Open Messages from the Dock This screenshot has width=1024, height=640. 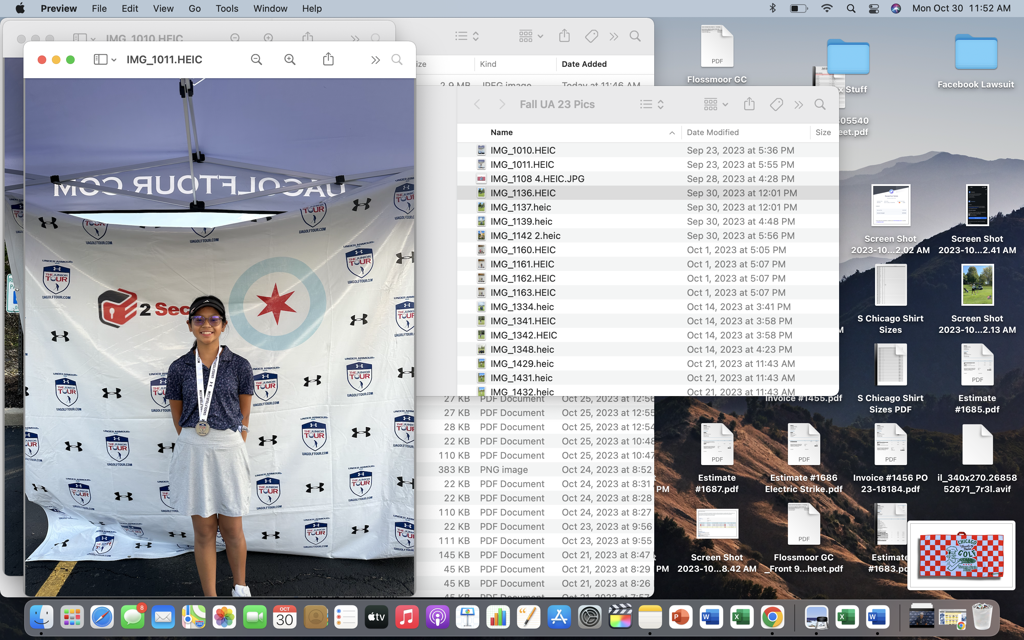133,617
